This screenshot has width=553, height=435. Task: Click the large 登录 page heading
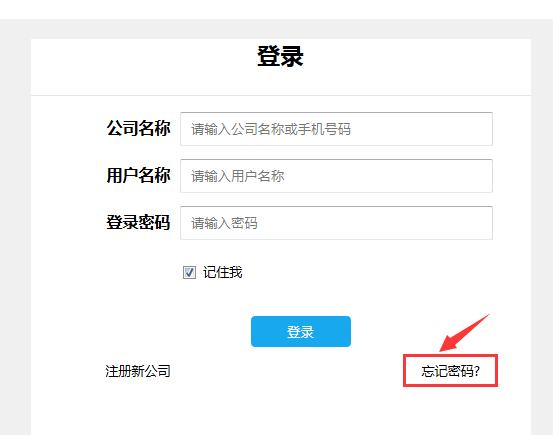pyautogui.click(x=280, y=56)
